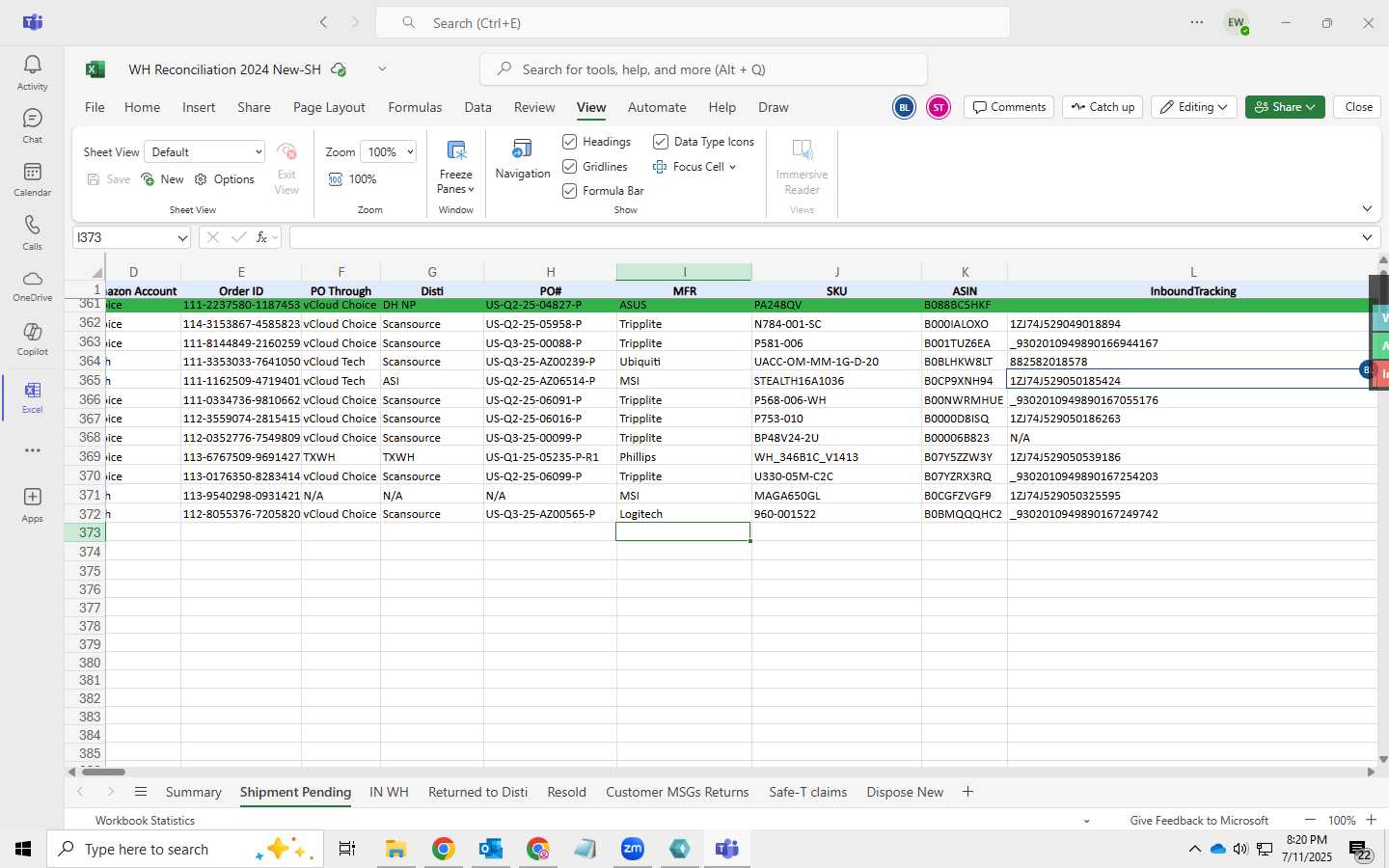
Task: Open Teams settings and more menu
Action: tap(1197, 22)
